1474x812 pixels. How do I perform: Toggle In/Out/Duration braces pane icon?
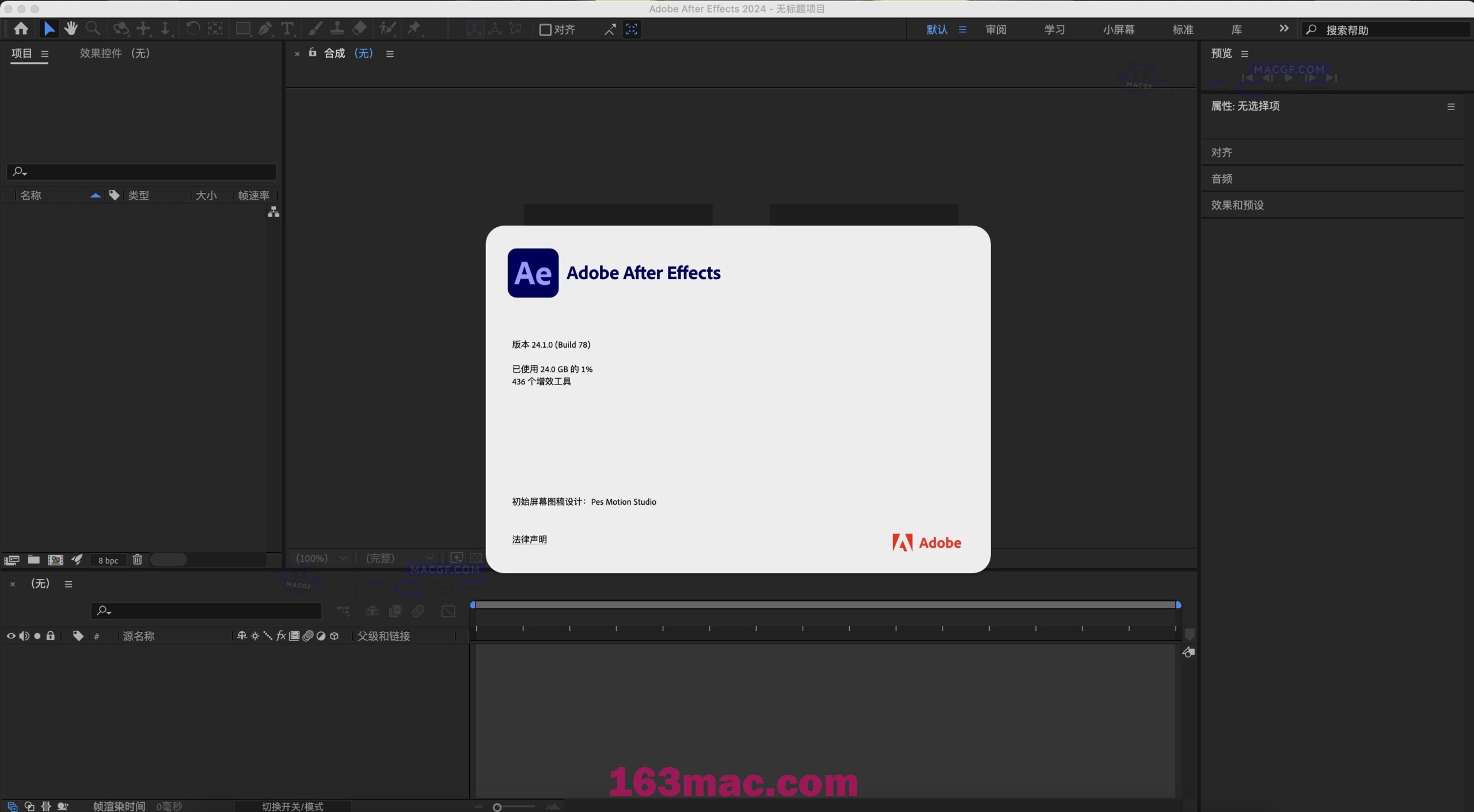point(46,806)
